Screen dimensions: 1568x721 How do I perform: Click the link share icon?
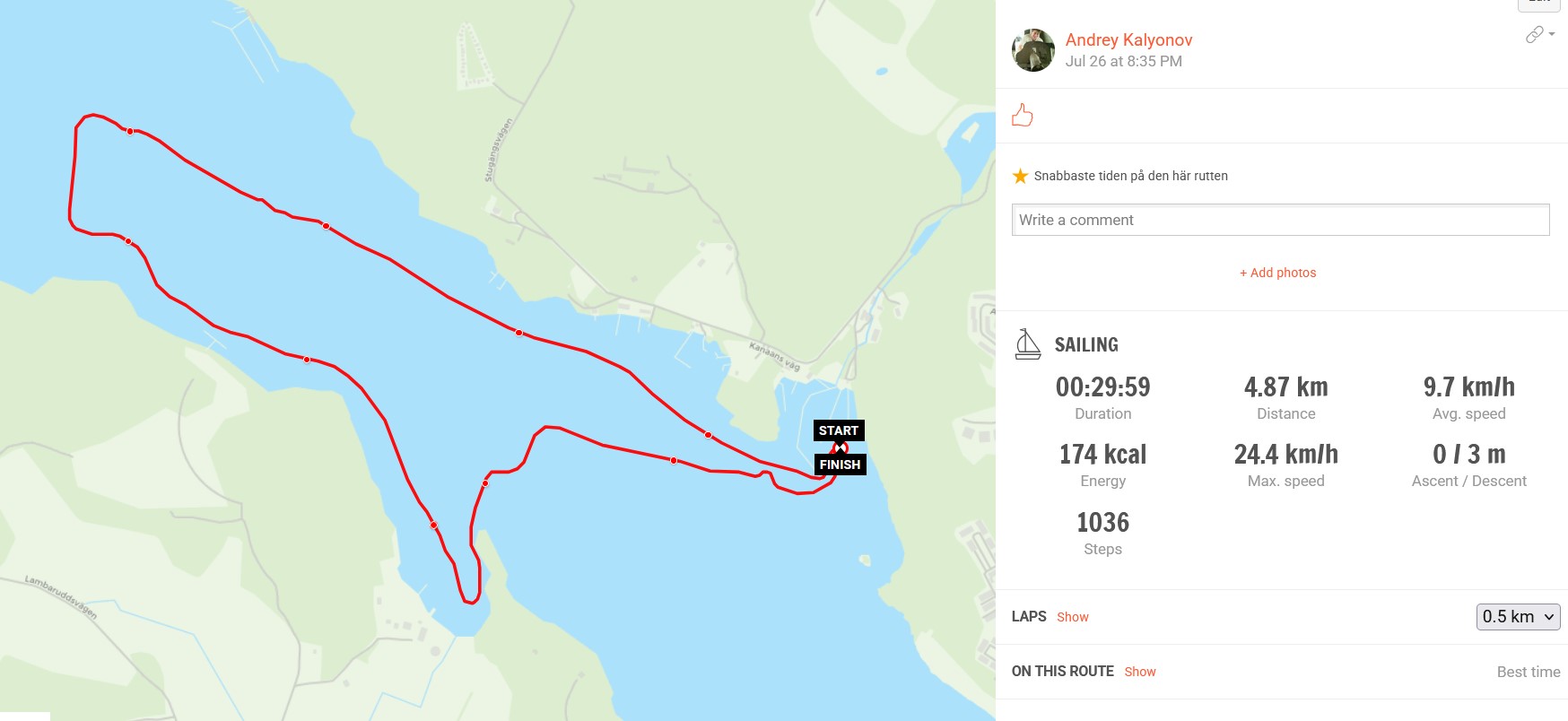click(x=1534, y=34)
